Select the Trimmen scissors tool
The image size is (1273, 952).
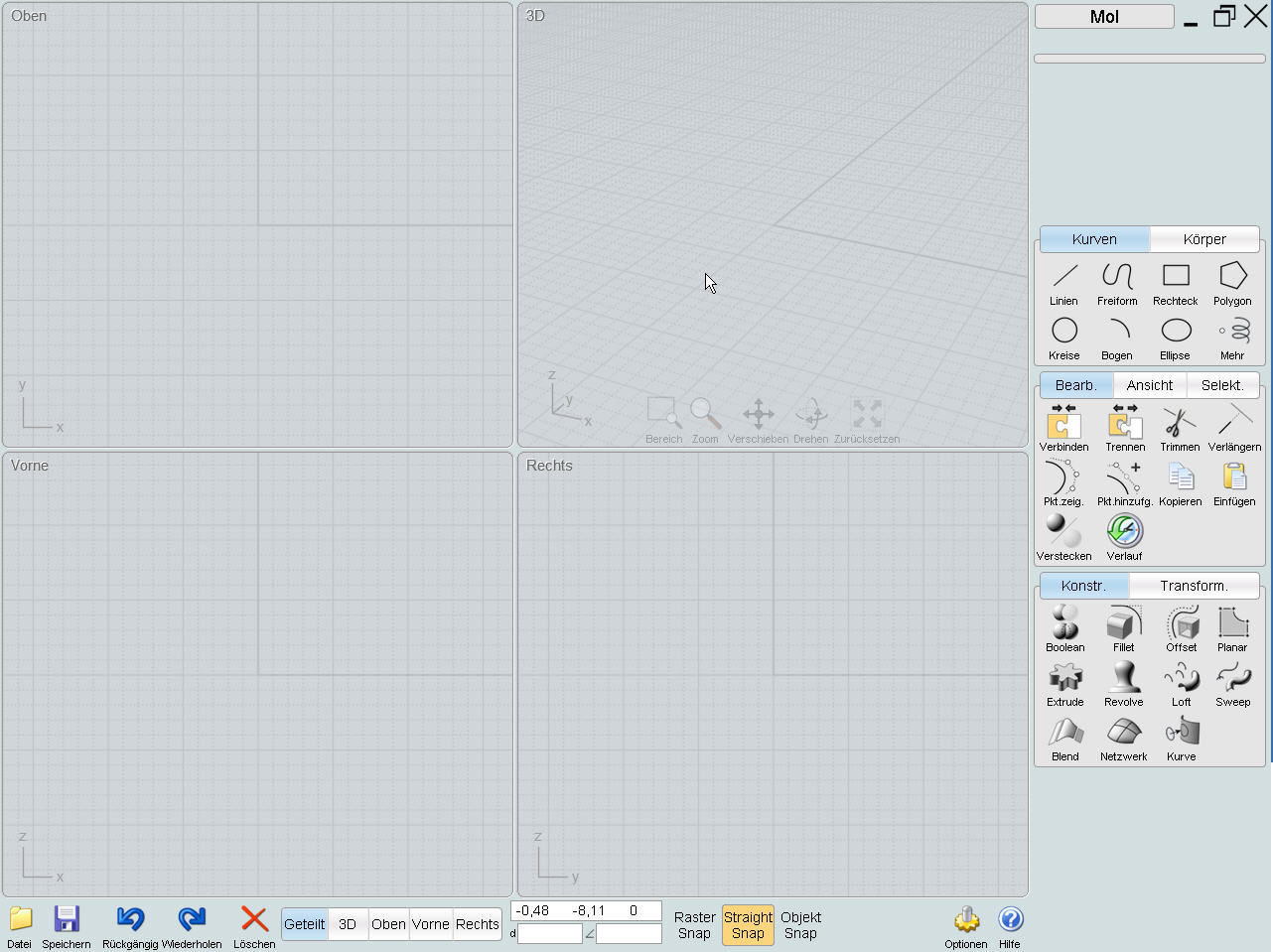pyautogui.click(x=1180, y=429)
